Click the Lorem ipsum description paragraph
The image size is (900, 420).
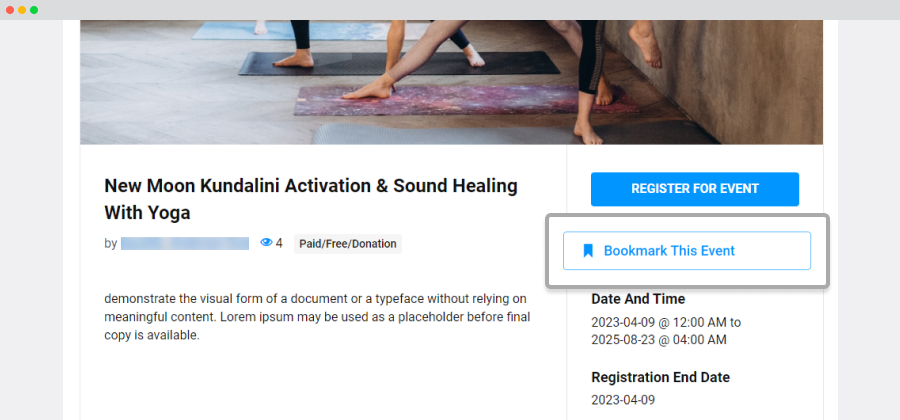pyautogui.click(x=316, y=317)
